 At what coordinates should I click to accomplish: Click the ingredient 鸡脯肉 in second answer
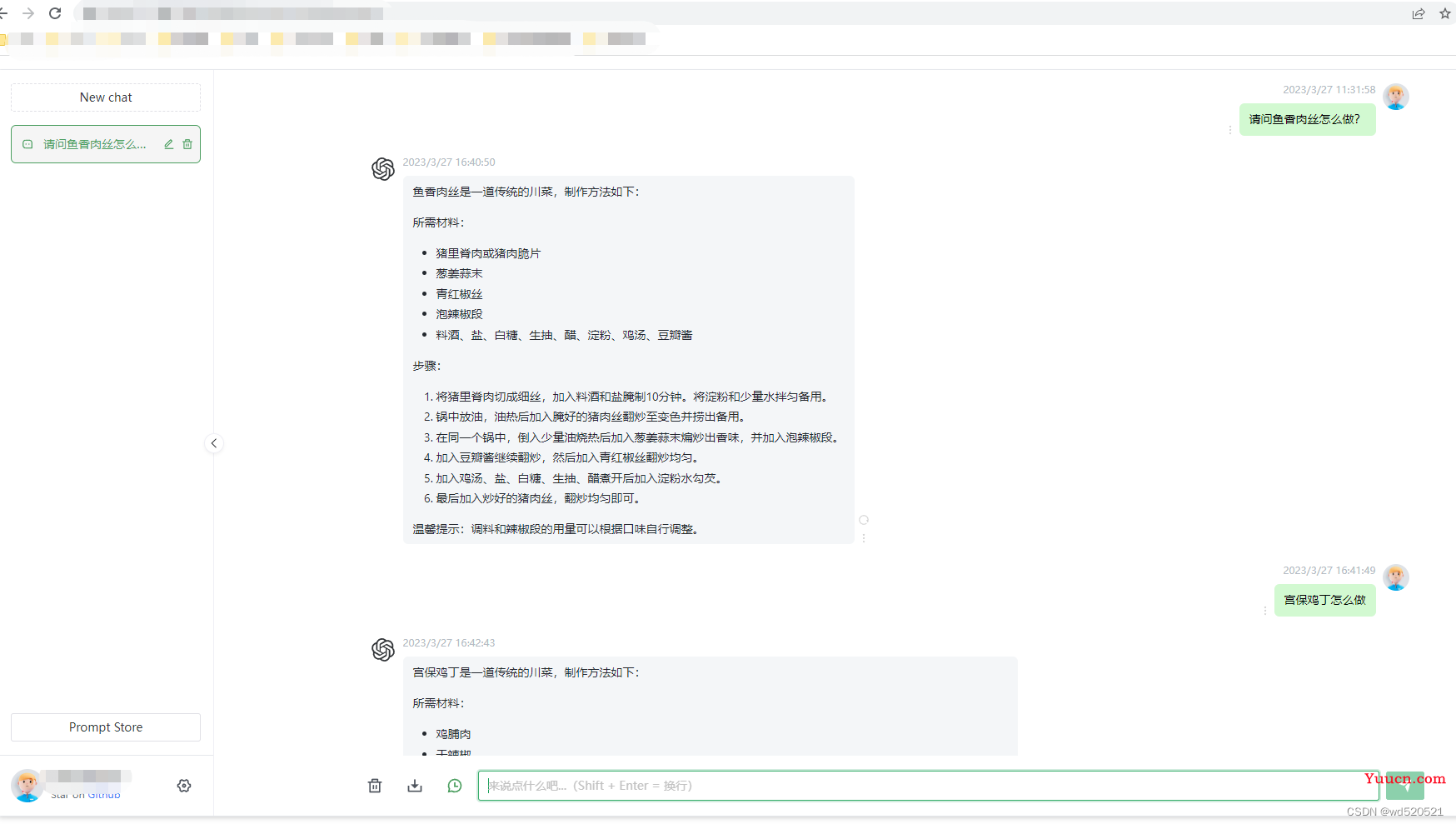(453, 734)
